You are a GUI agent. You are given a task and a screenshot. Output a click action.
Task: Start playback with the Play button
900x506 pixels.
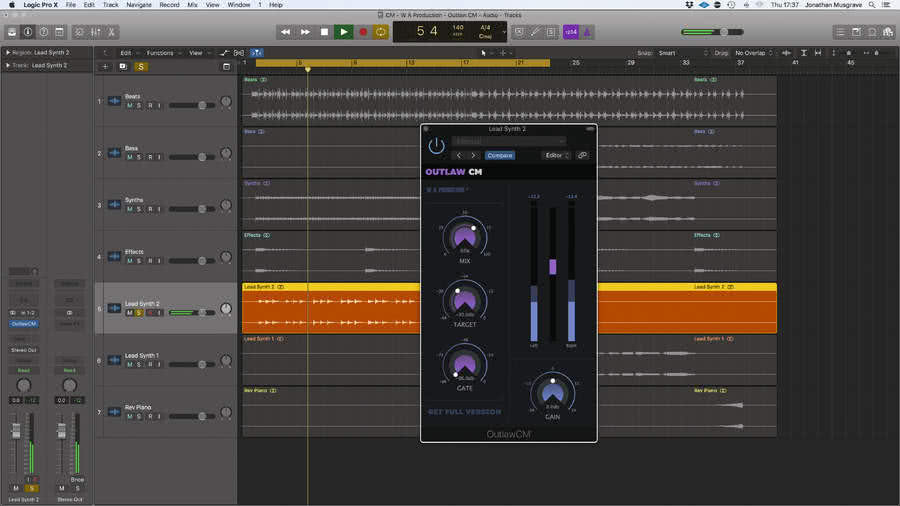343,32
